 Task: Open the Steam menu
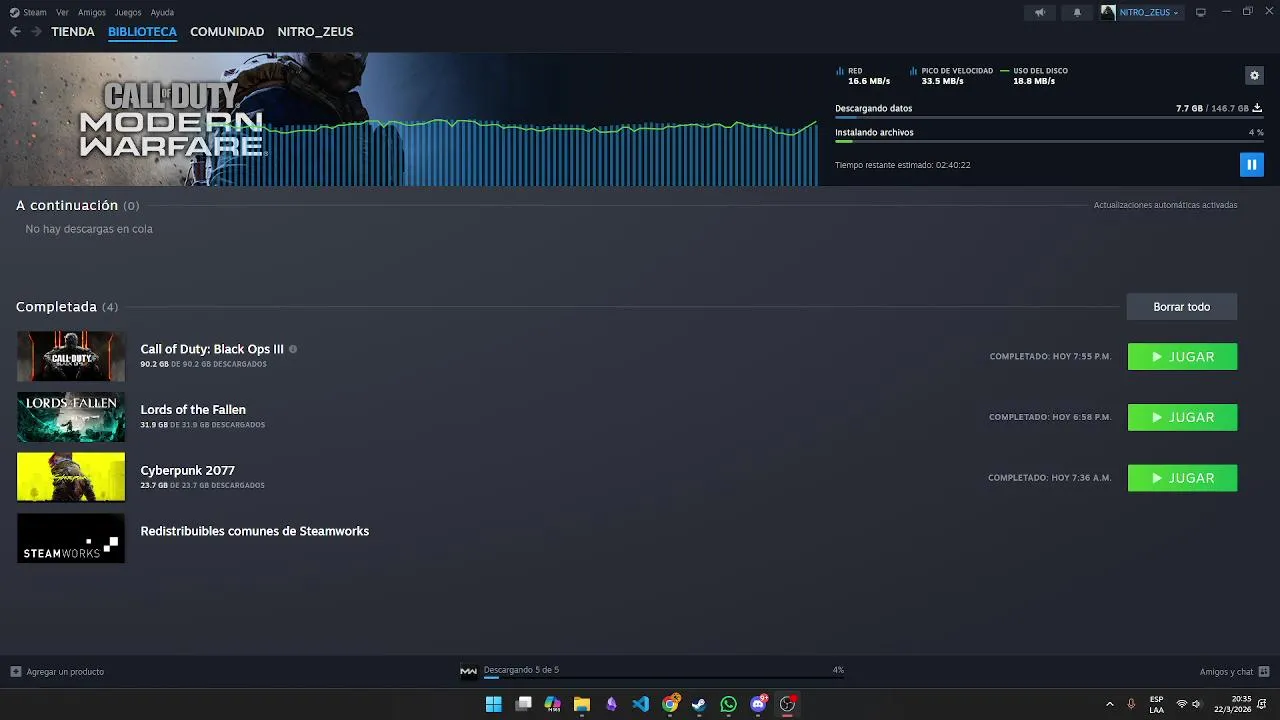coord(28,12)
